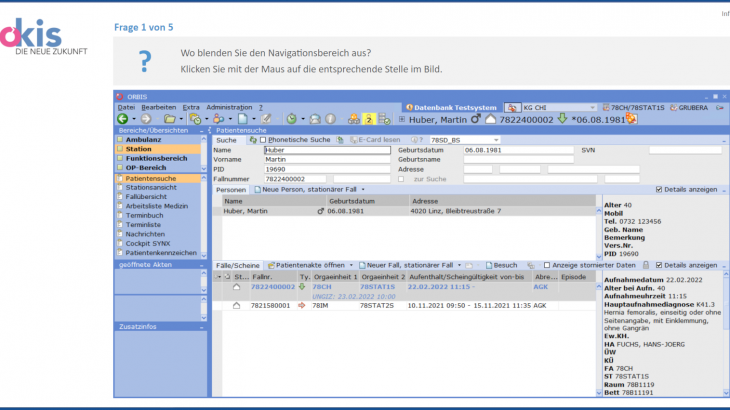Uncheck Details anzeigen in the Personen bar
The height and width of the screenshot is (410, 730).
[657, 189]
